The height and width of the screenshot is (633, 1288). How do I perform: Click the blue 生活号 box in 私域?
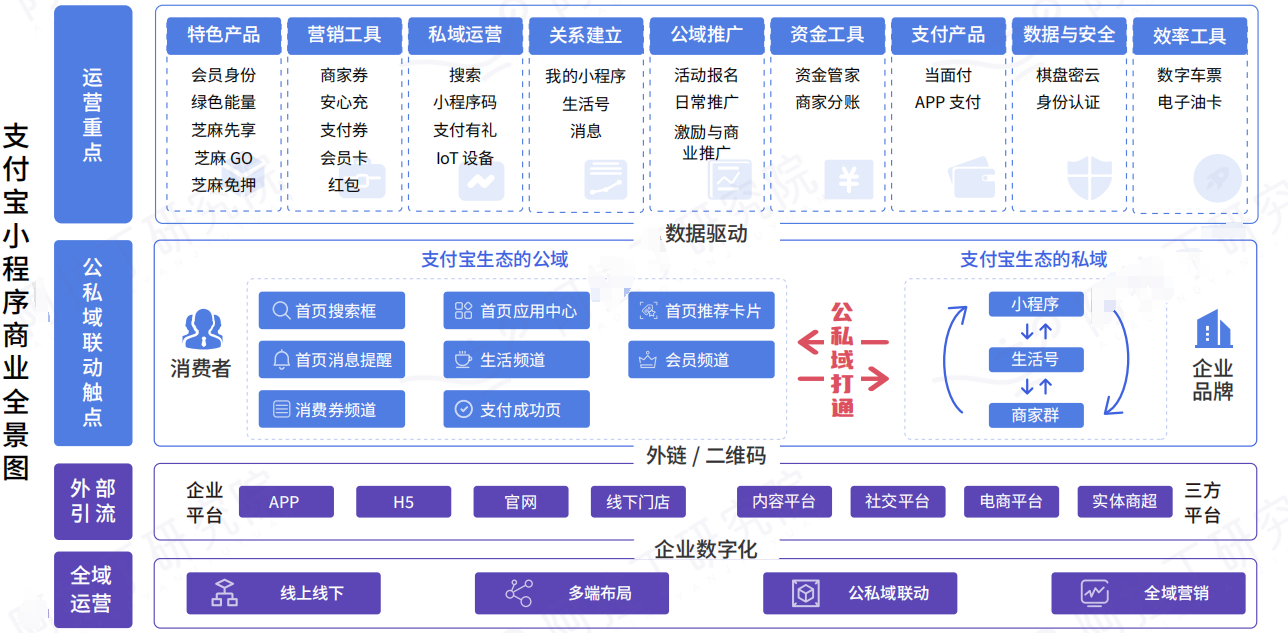(x=1036, y=360)
